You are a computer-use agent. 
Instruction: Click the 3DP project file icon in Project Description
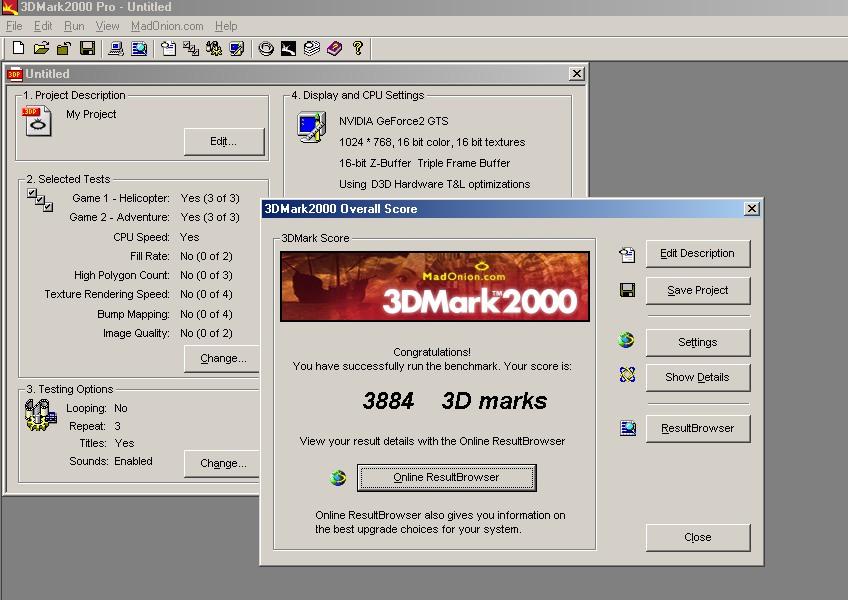tap(37, 121)
